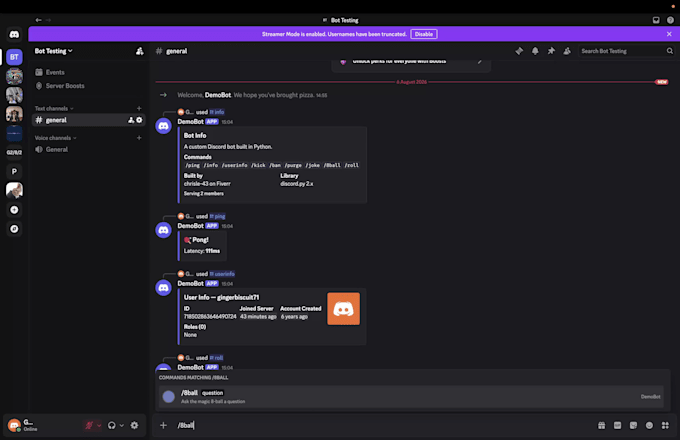Open invite icon on the general channel row
680x440 pixels.
[131, 120]
